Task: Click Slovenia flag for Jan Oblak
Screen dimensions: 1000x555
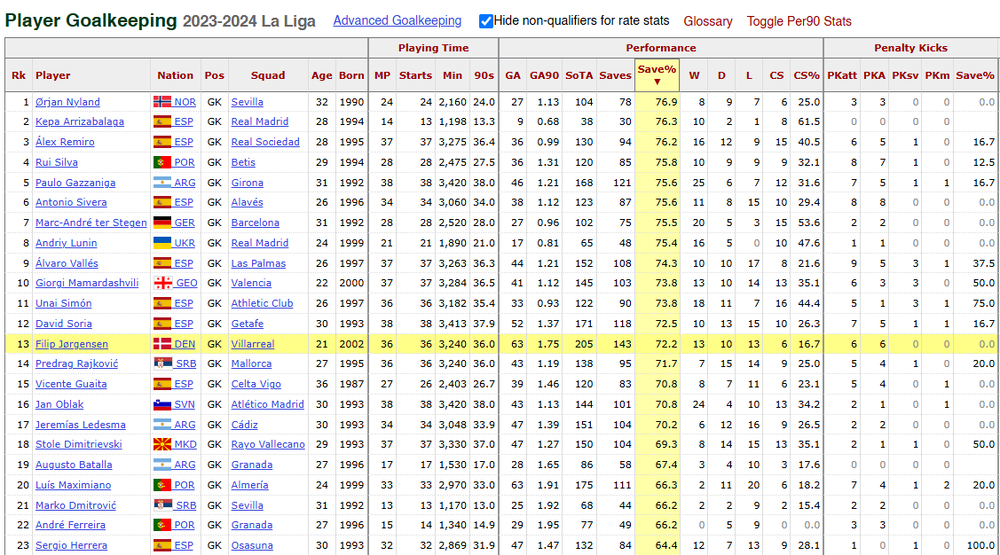Action: (162, 404)
